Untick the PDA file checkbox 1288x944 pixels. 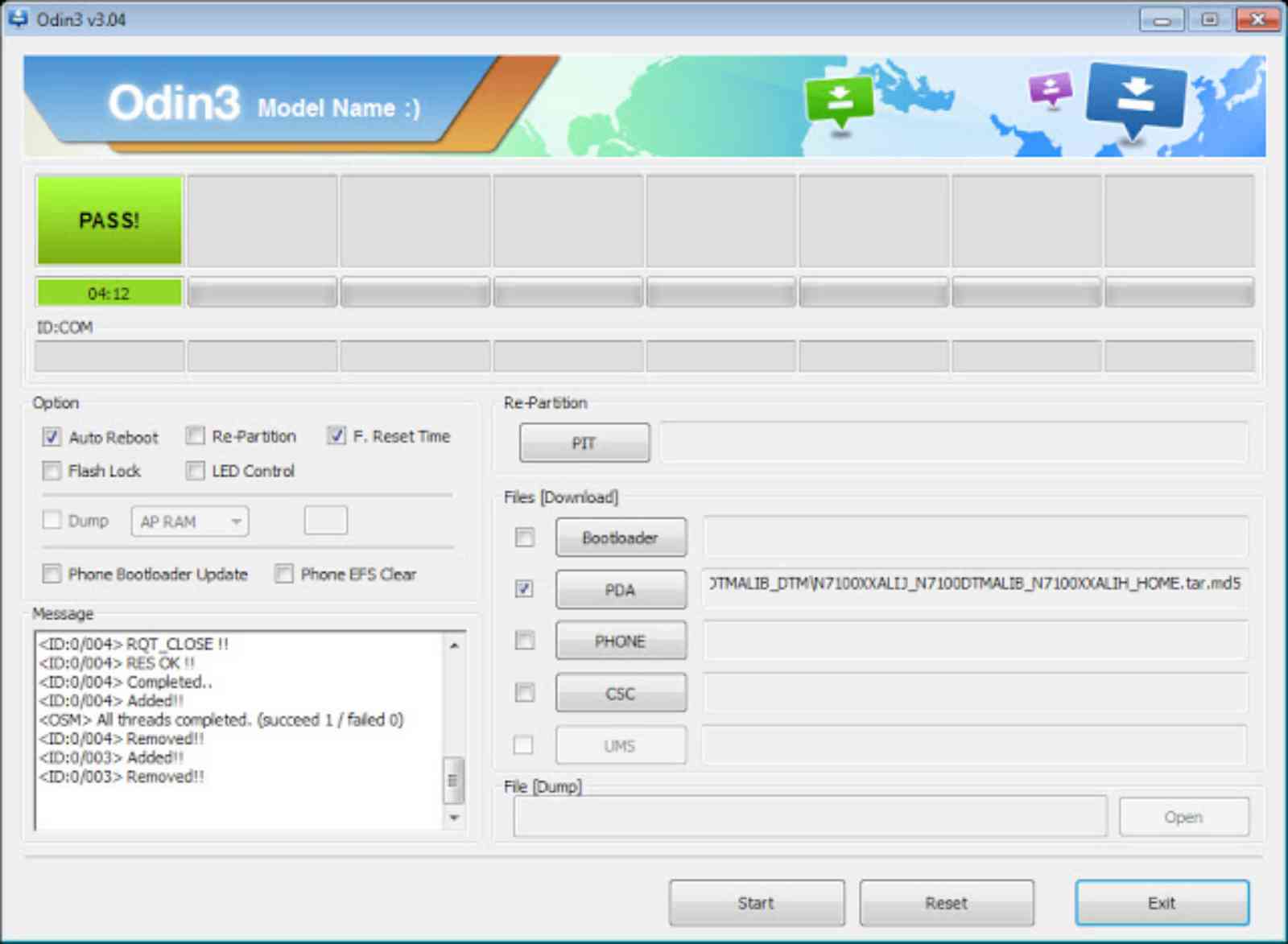[x=524, y=589]
